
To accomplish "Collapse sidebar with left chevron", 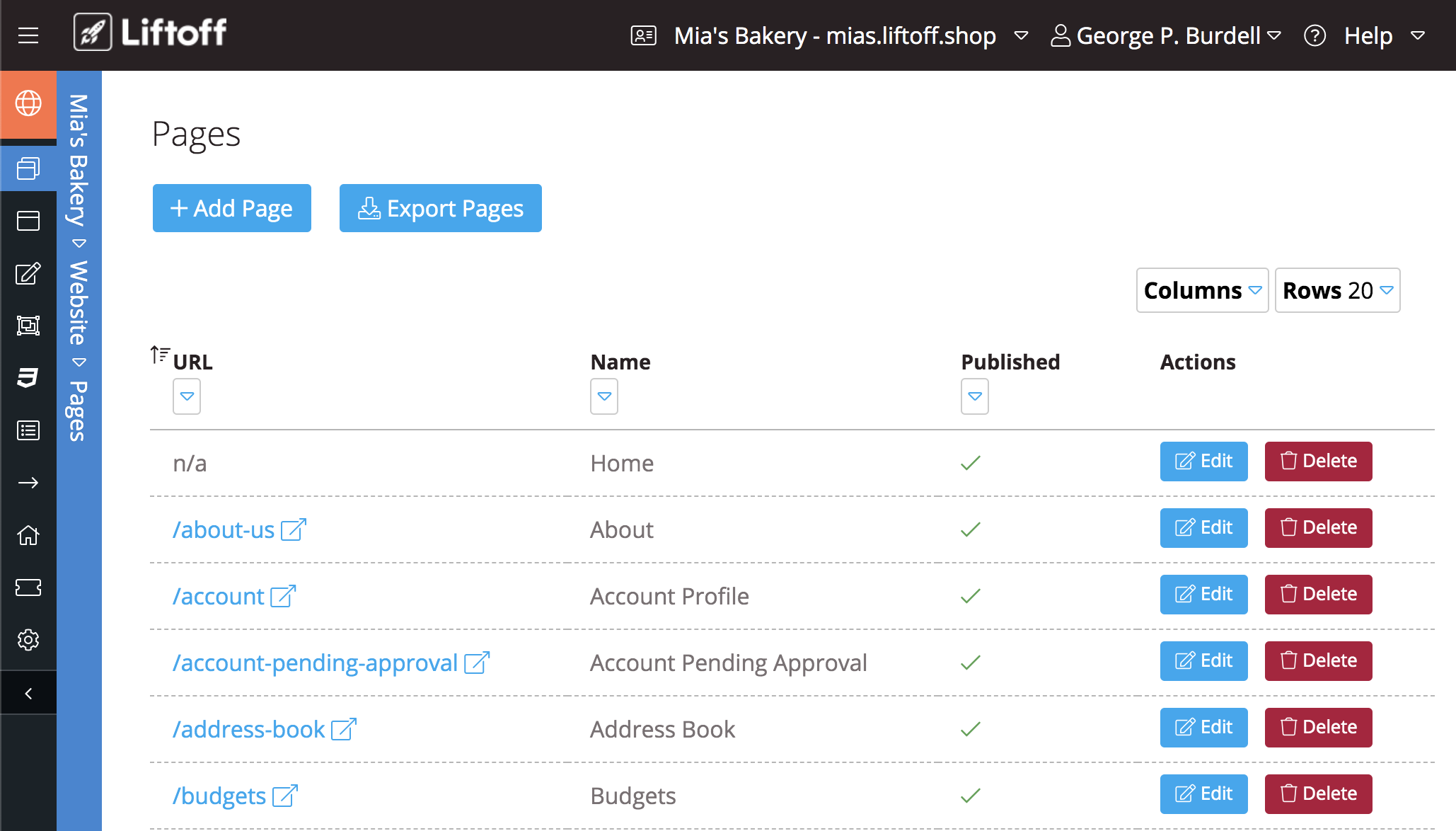I will click(28, 694).
